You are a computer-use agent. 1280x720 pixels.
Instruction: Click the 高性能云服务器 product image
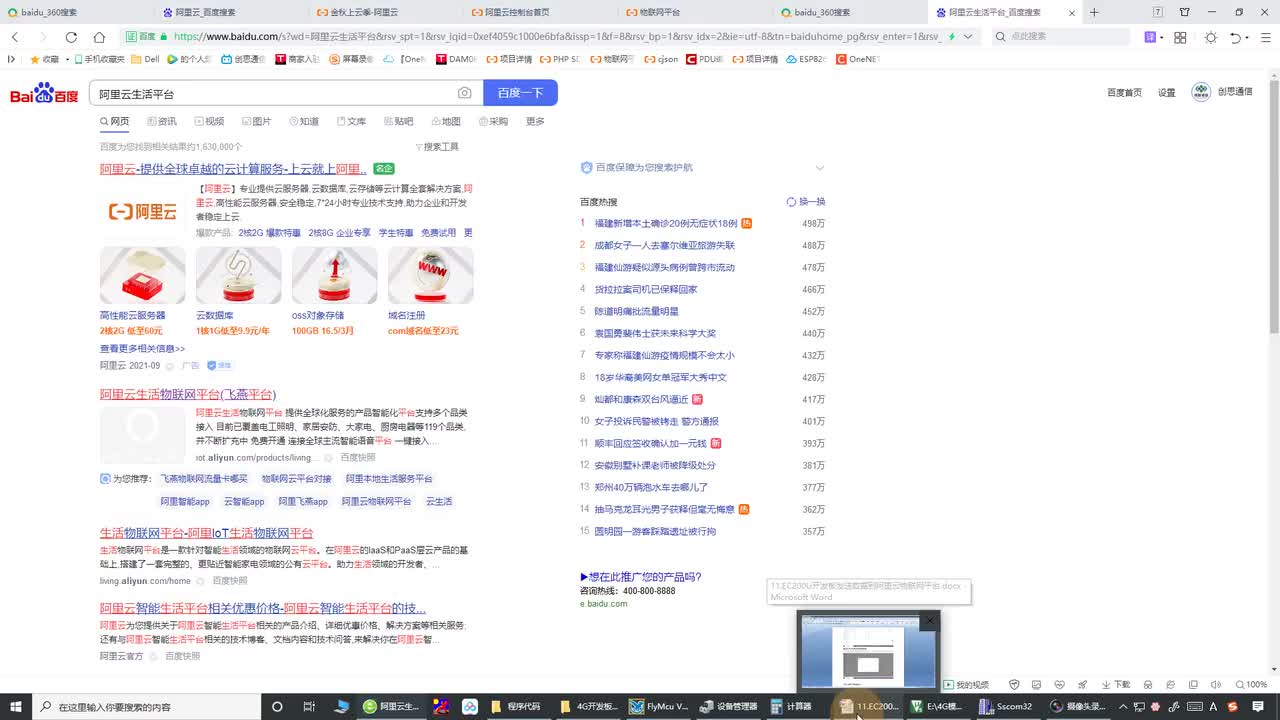pos(142,275)
